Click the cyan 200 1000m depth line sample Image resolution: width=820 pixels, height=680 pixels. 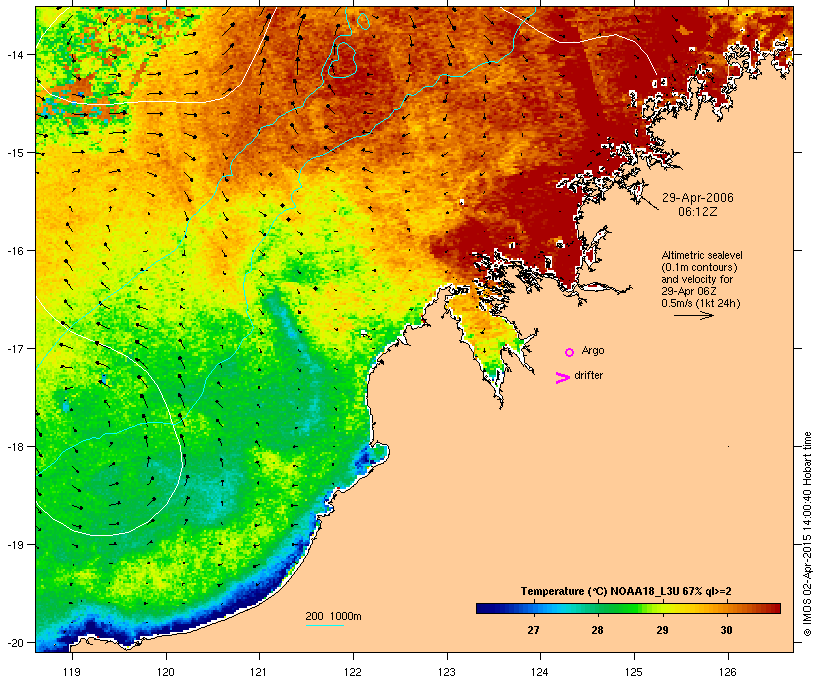pyautogui.click(x=325, y=625)
